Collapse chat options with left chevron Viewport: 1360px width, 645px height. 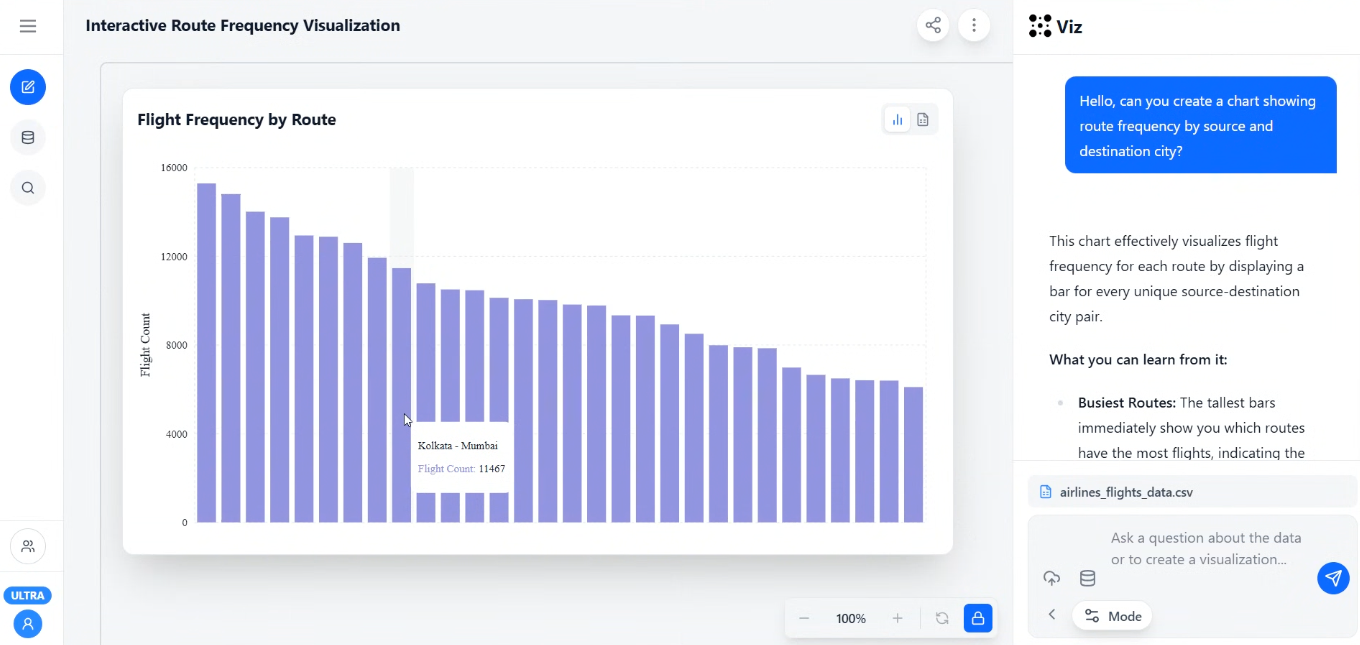[1052, 615]
